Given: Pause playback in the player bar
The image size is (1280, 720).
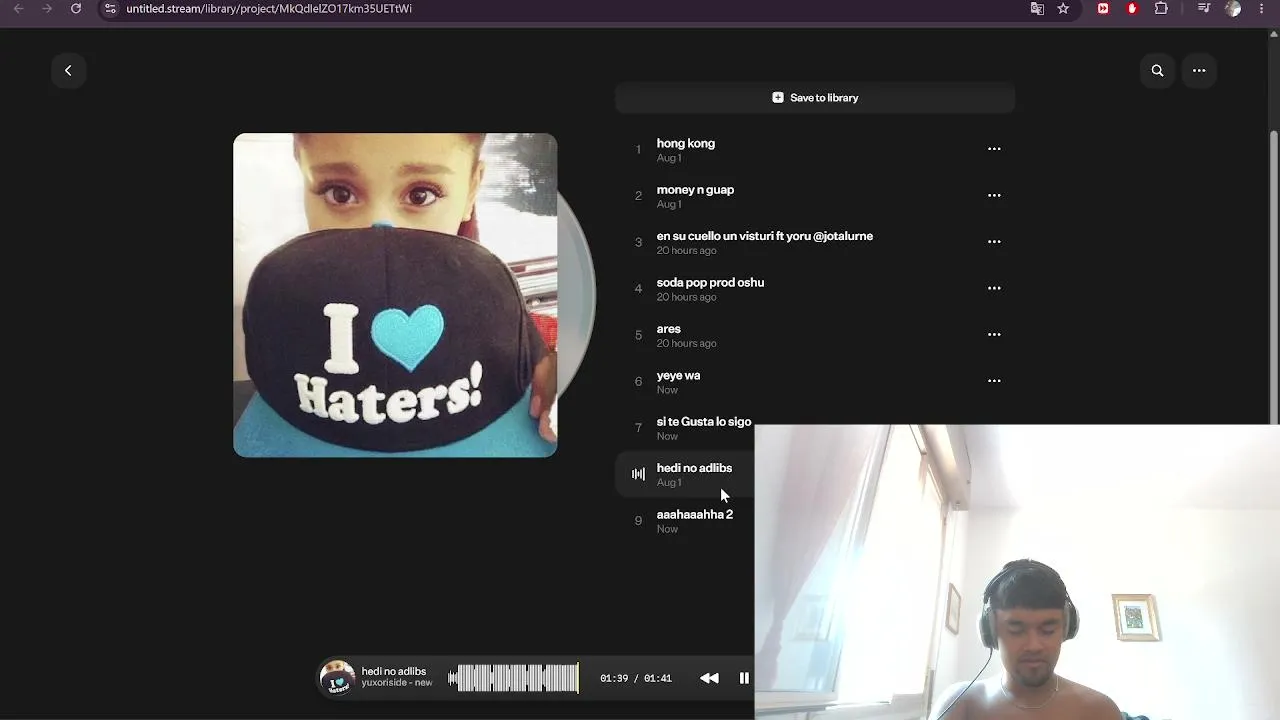Looking at the screenshot, I should point(744,678).
